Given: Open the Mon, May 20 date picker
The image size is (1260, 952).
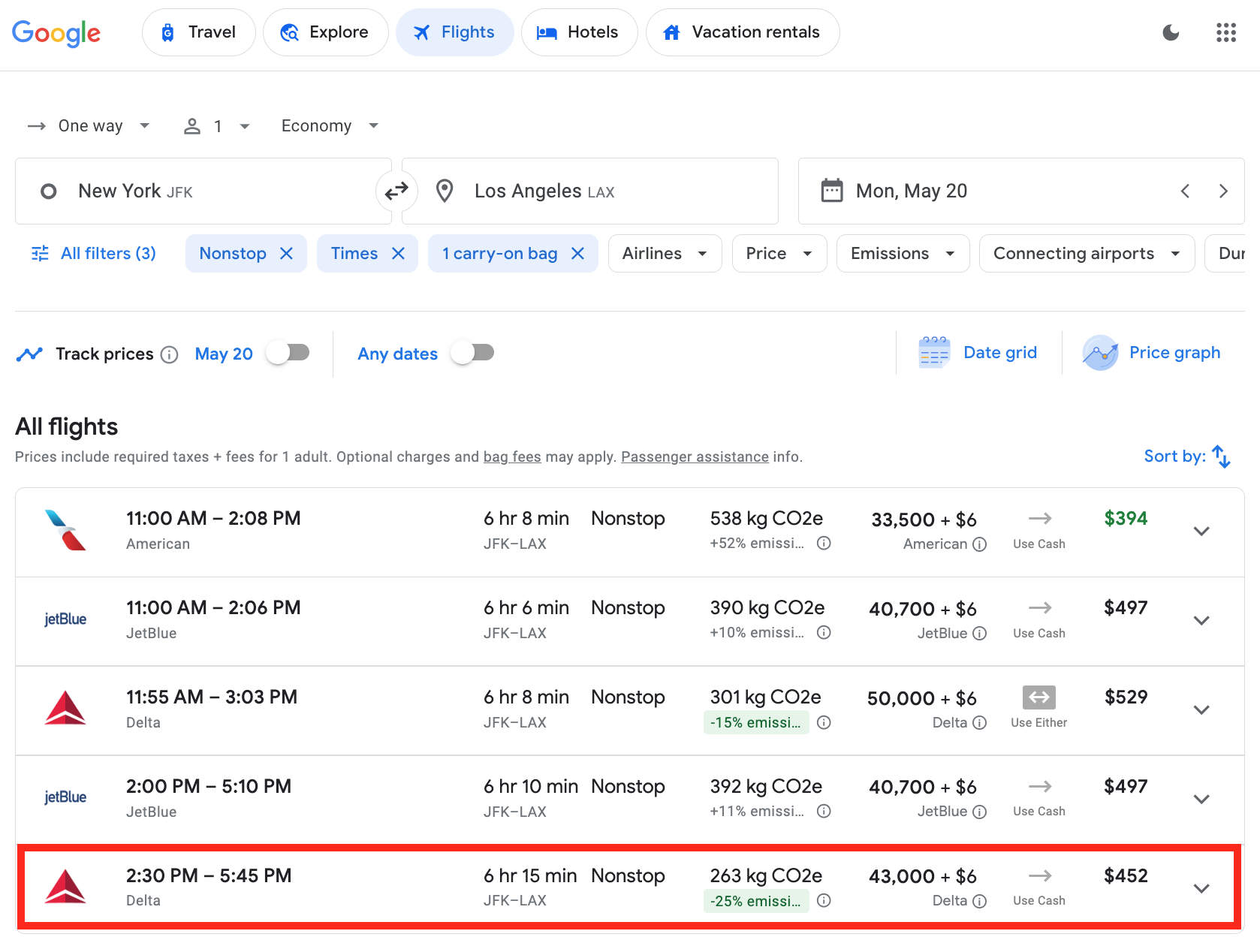Looking at the screenshot, I should pos(1021,191).
